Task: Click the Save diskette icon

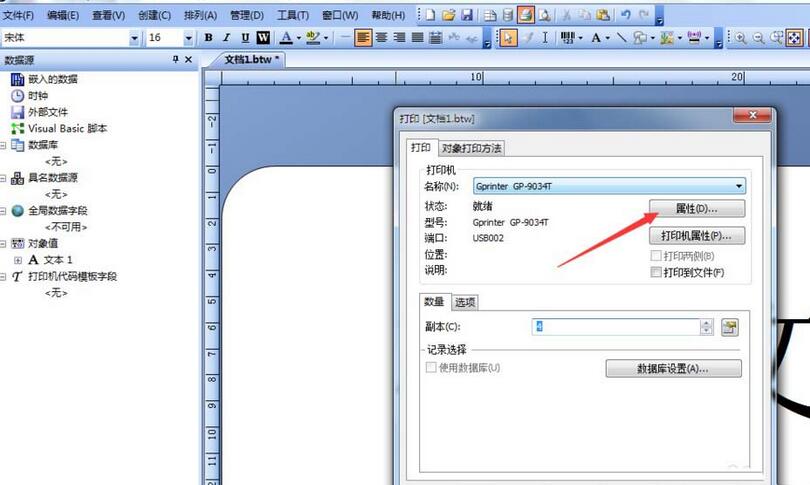Action: (x=467, y=15)
